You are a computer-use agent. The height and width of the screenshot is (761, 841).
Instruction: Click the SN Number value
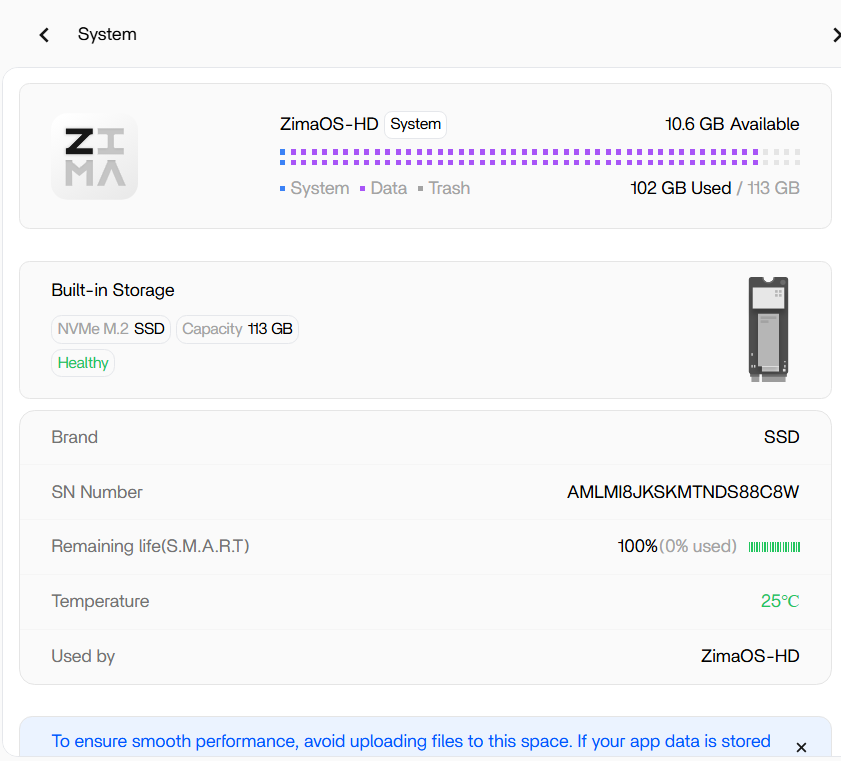683,492
